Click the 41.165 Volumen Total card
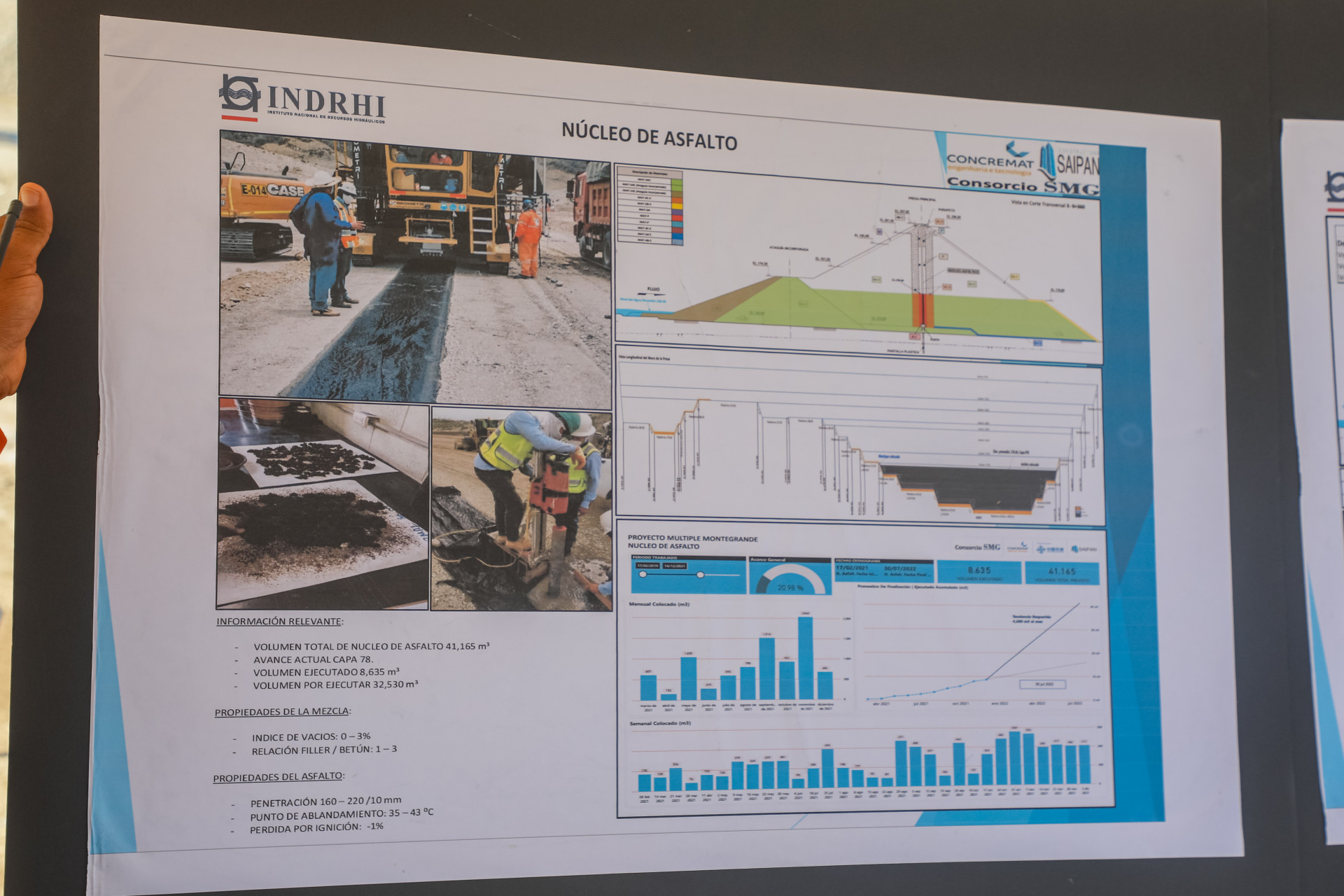This screenshot has height=896, width=1344. point(1062,573)
